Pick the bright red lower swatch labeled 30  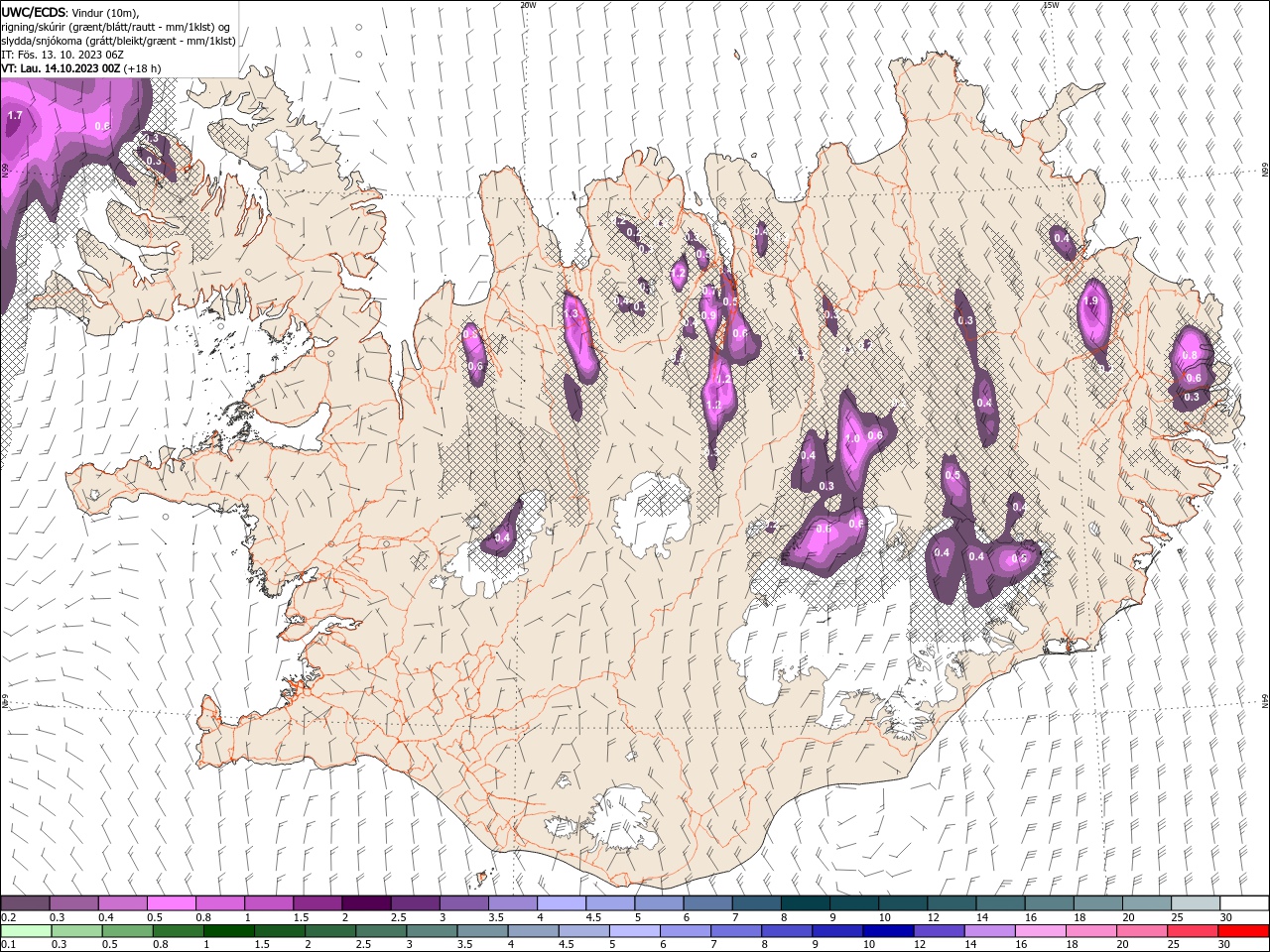point(1242,931)
